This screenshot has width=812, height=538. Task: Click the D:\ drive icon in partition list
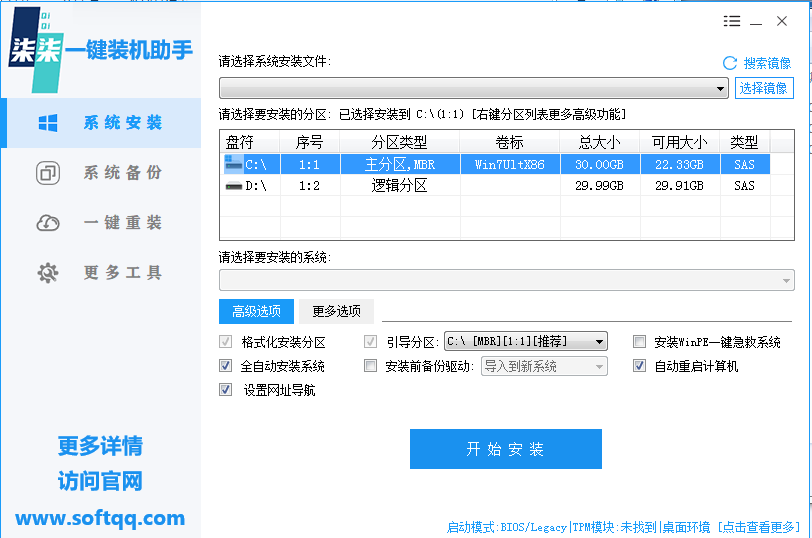(x=234, y=185)
